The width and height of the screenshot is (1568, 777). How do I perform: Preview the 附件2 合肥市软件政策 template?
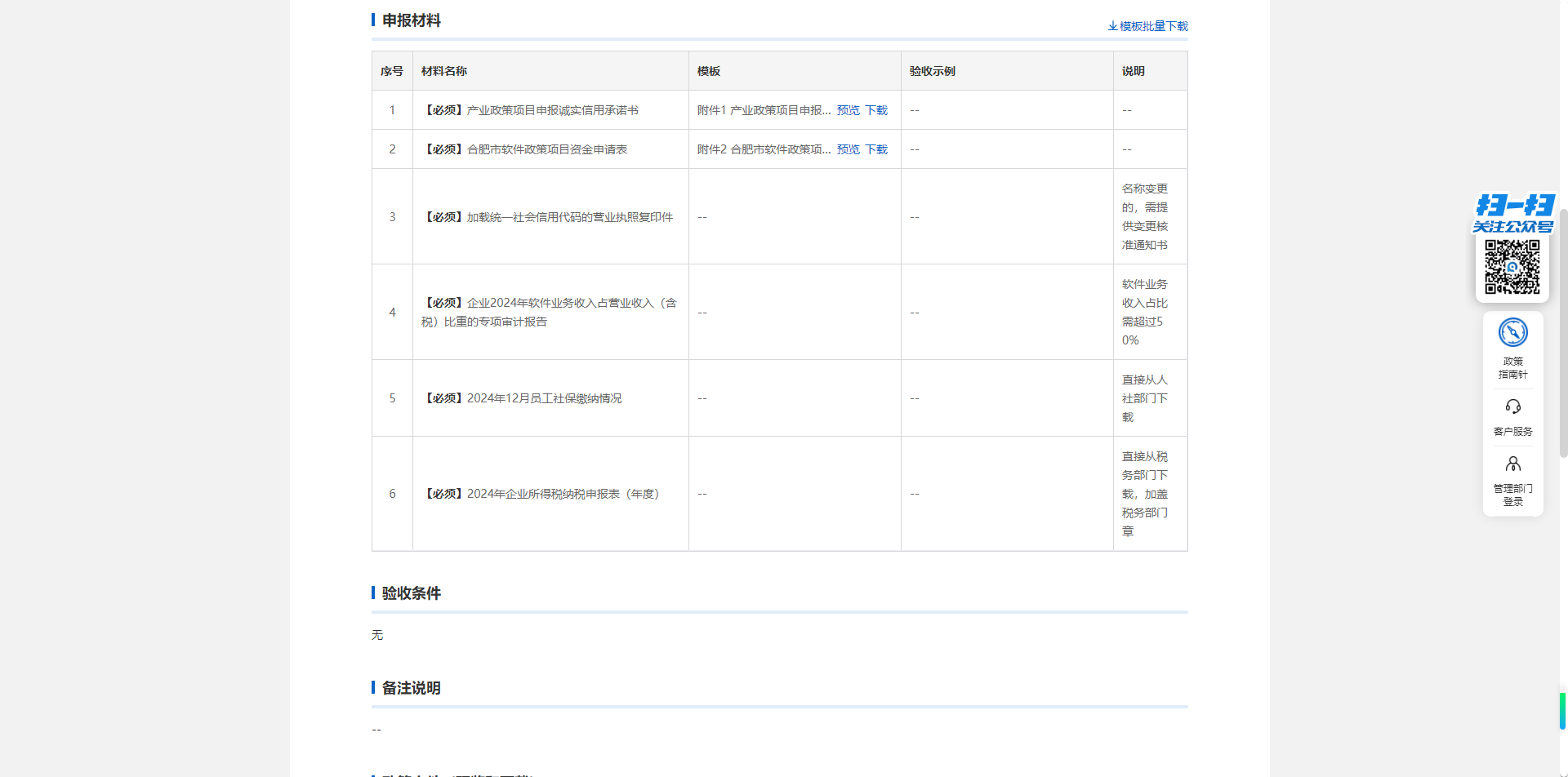pos(848,149)
